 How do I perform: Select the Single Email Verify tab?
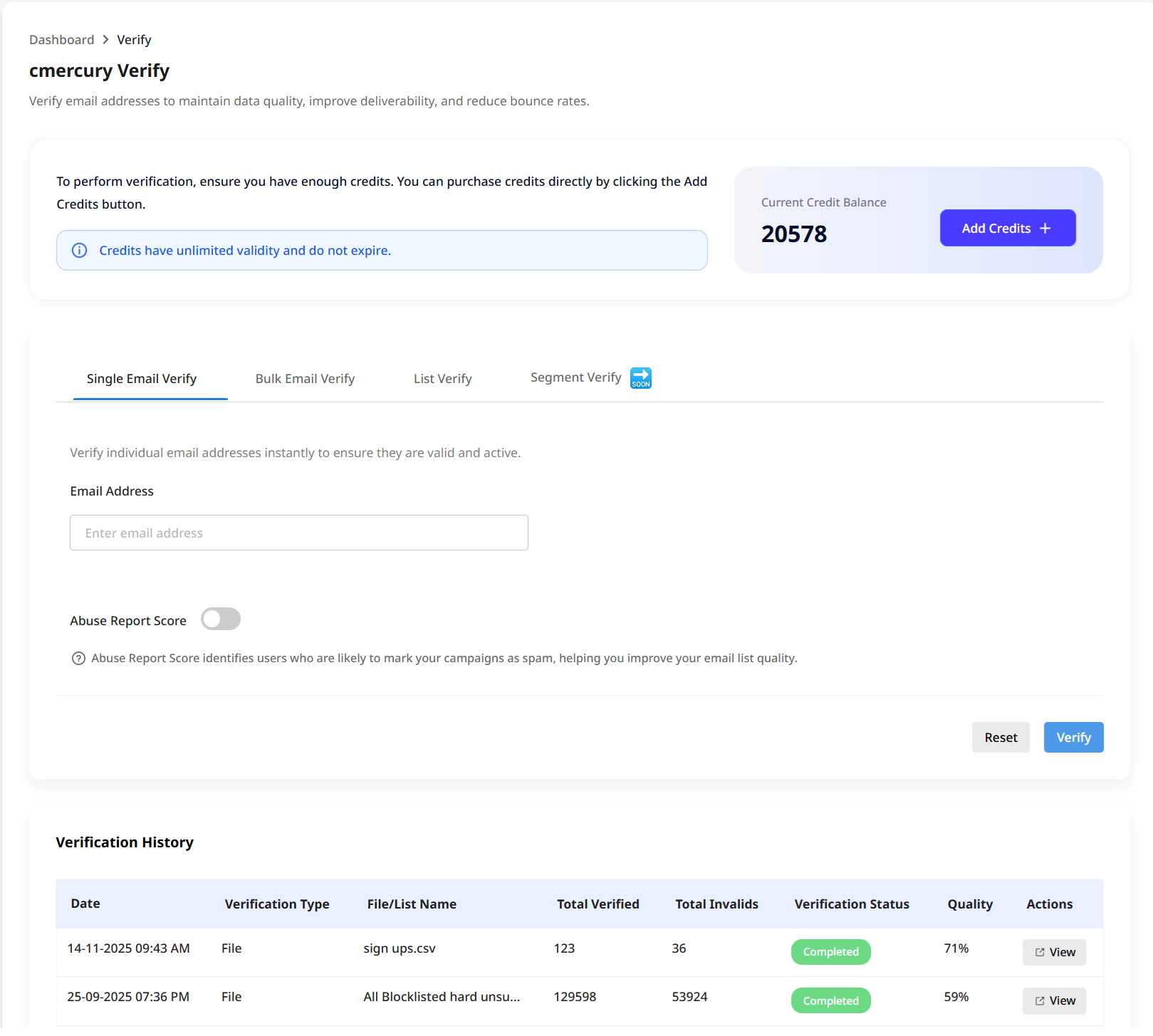pyautogui.click(x=142, y=379)
